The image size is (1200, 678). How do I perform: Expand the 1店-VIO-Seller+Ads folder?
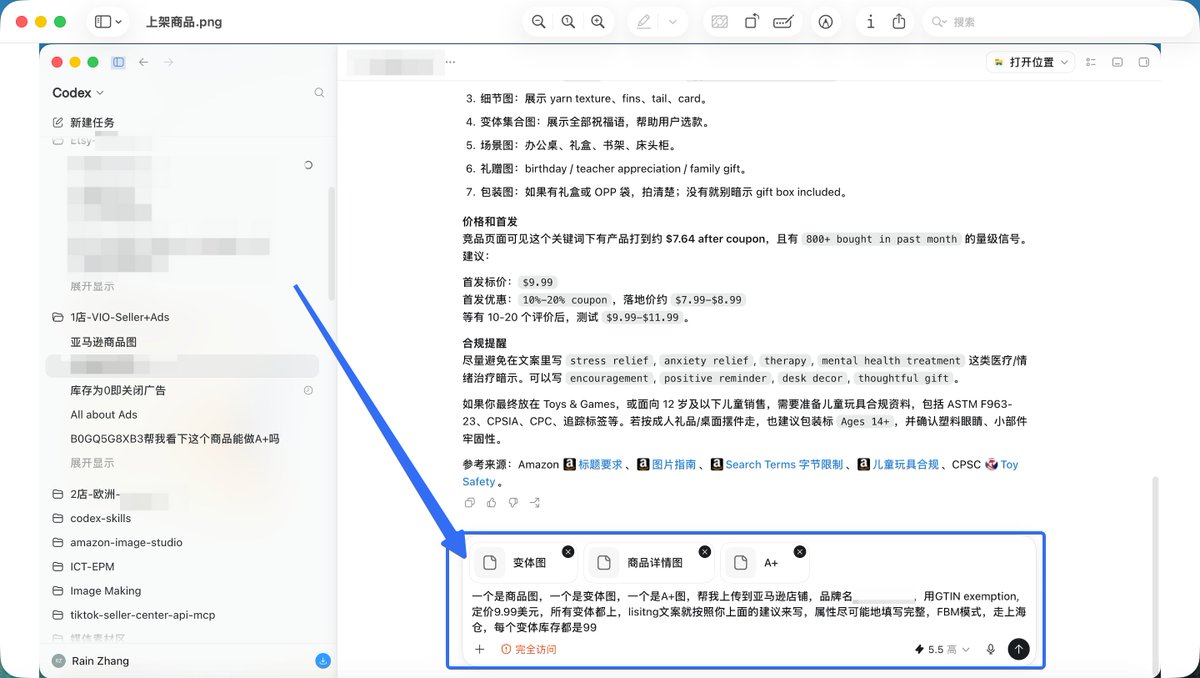[110, 317]
